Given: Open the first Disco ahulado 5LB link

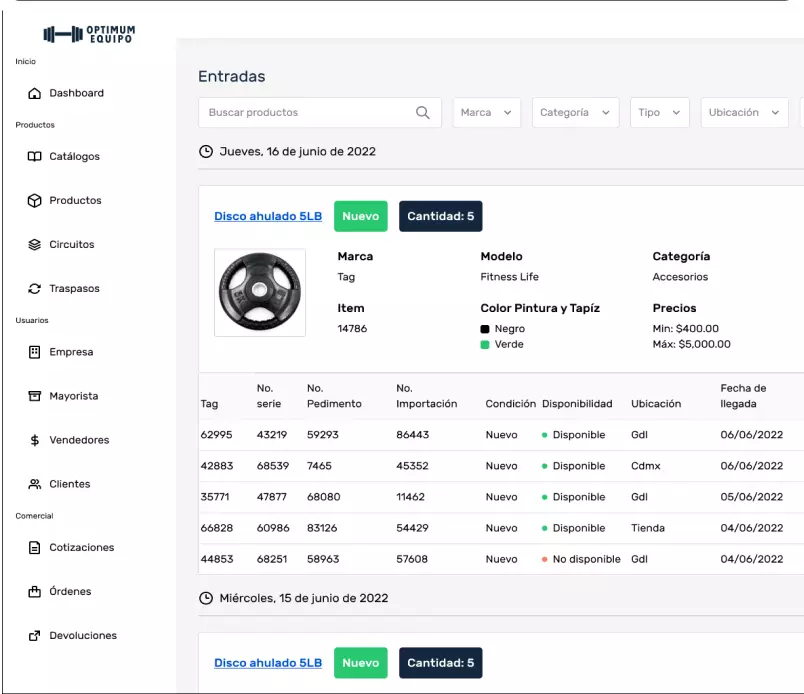Looking at the screenshot, I should coord(268,216).
